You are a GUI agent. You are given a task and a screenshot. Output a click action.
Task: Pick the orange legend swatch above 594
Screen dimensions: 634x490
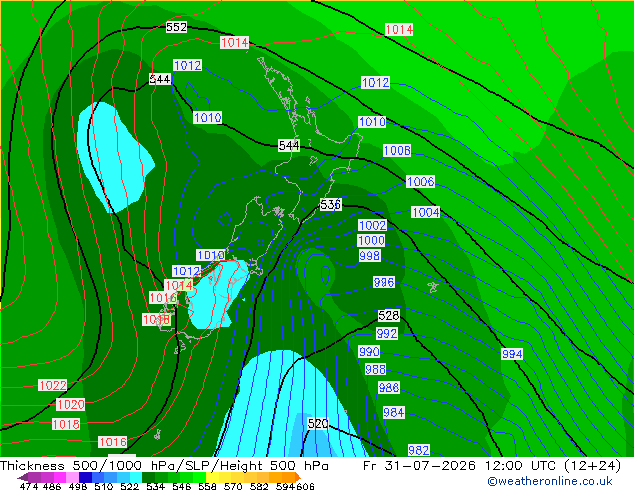click(288, 477)
